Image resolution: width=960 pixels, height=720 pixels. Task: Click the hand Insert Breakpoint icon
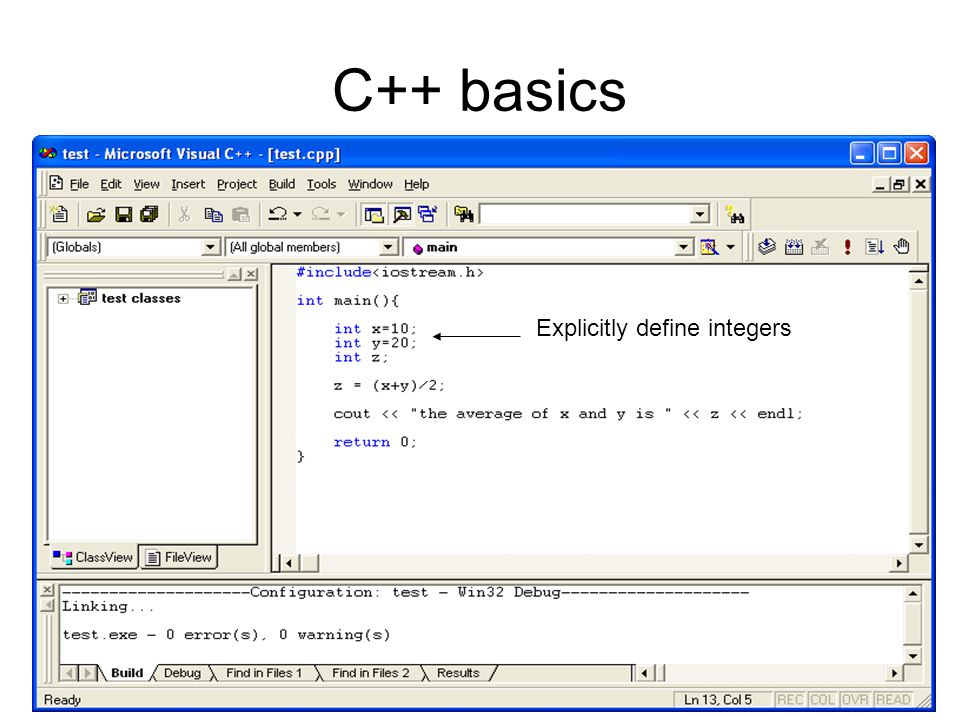[x=901, y=246]
